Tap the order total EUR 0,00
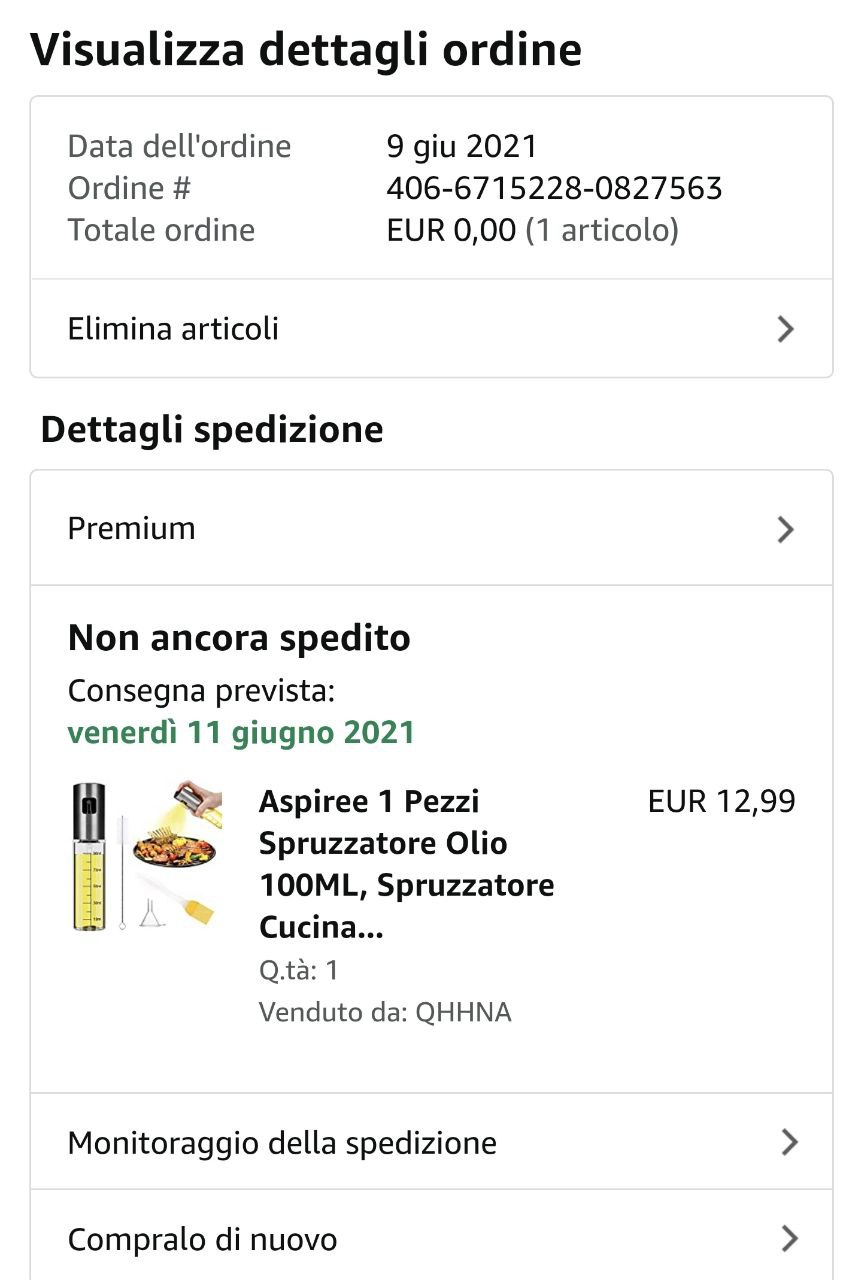This screenshot has height=1280, width=862. 451,230
